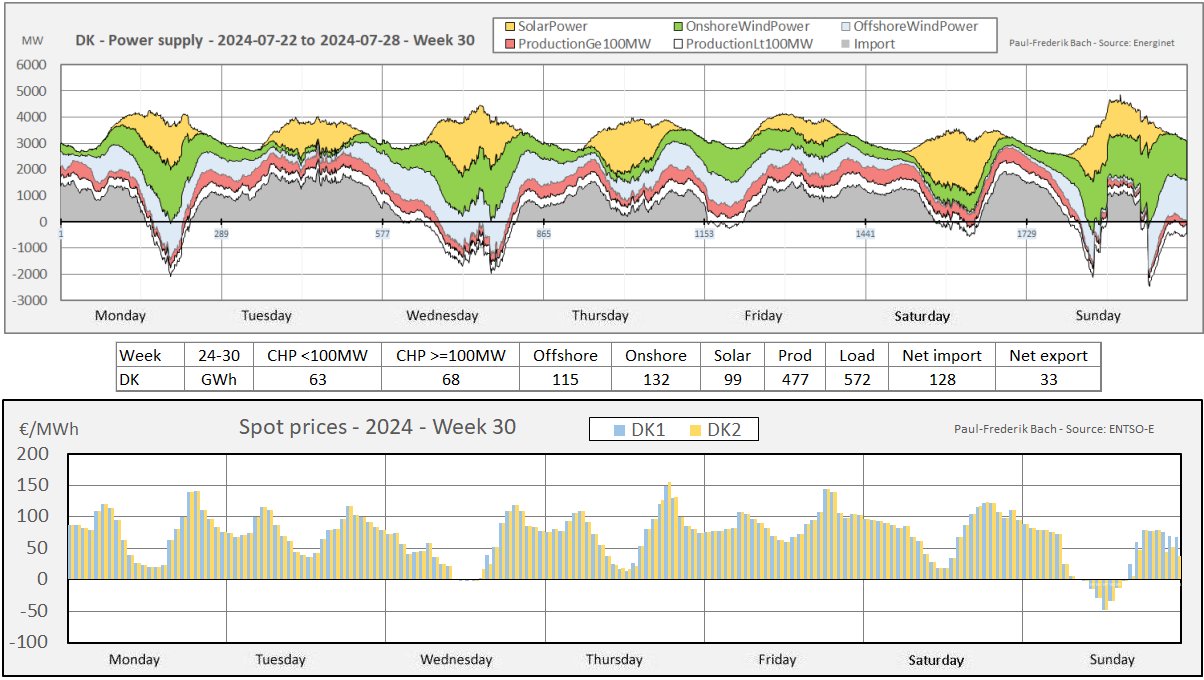This screenshot has height=680, width=1204.
Task: Click the Net export value 33 cell
Action: click(1047, 379)
